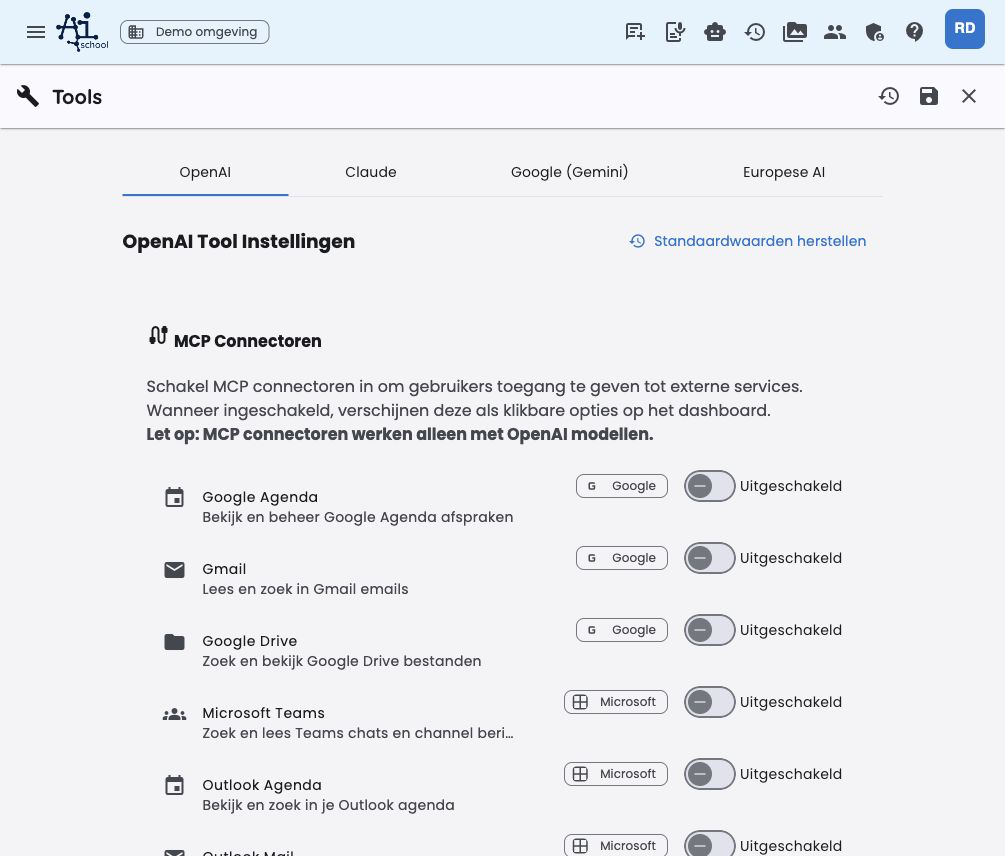
Task: Click the Gmail row title
Action: pos(224,569)
